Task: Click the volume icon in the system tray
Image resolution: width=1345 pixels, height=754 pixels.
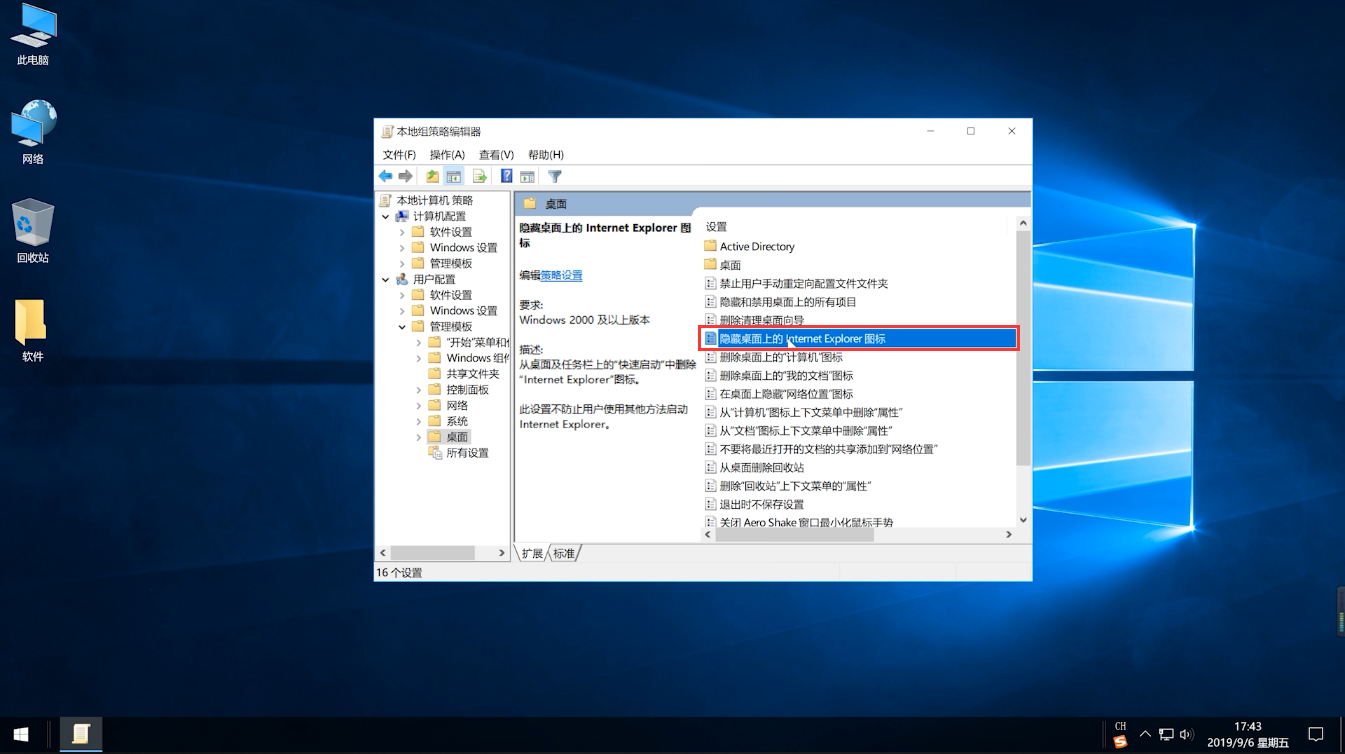Action: coord(1187,735)
